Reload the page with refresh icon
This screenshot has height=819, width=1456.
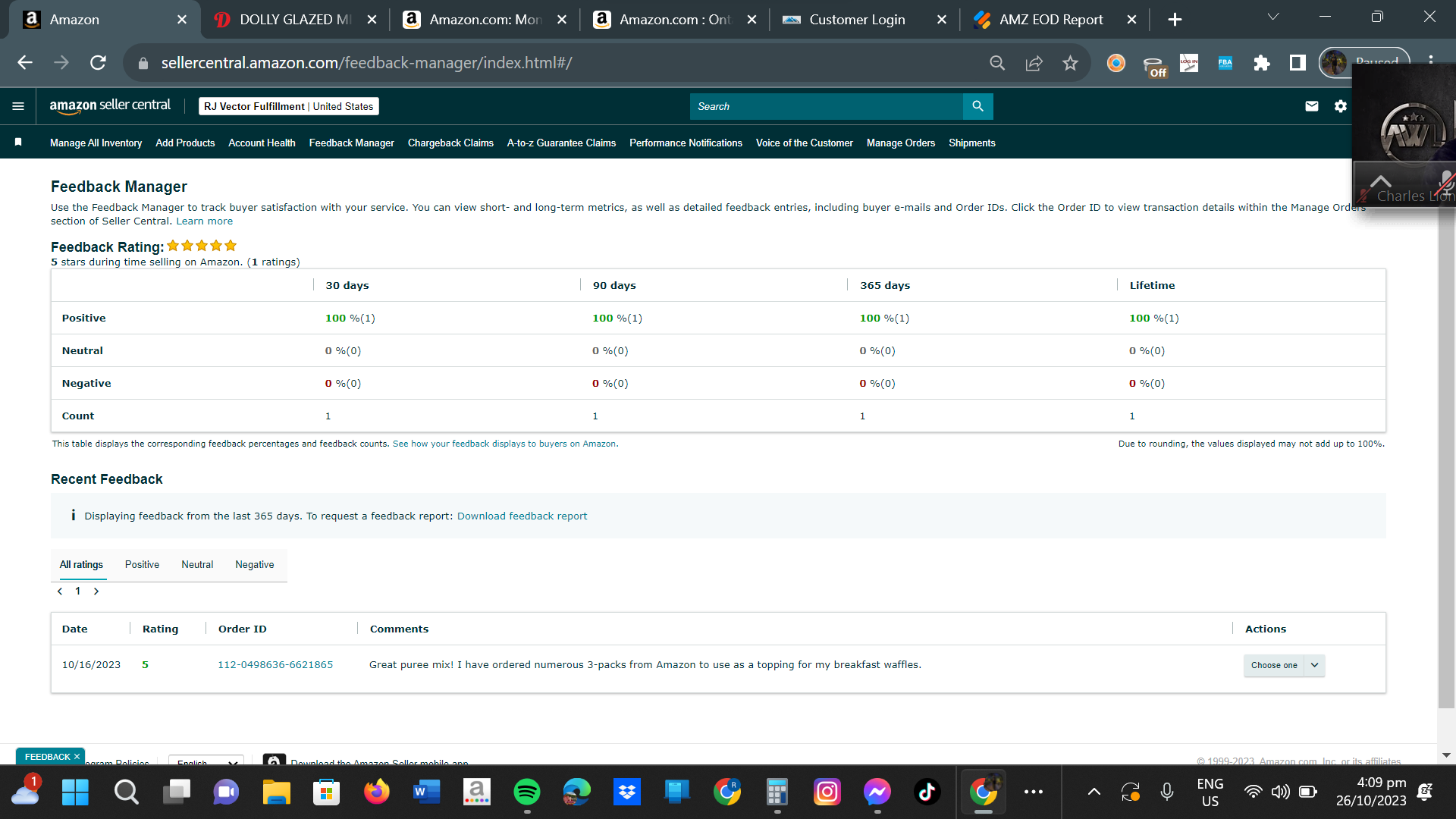(98, 63)
